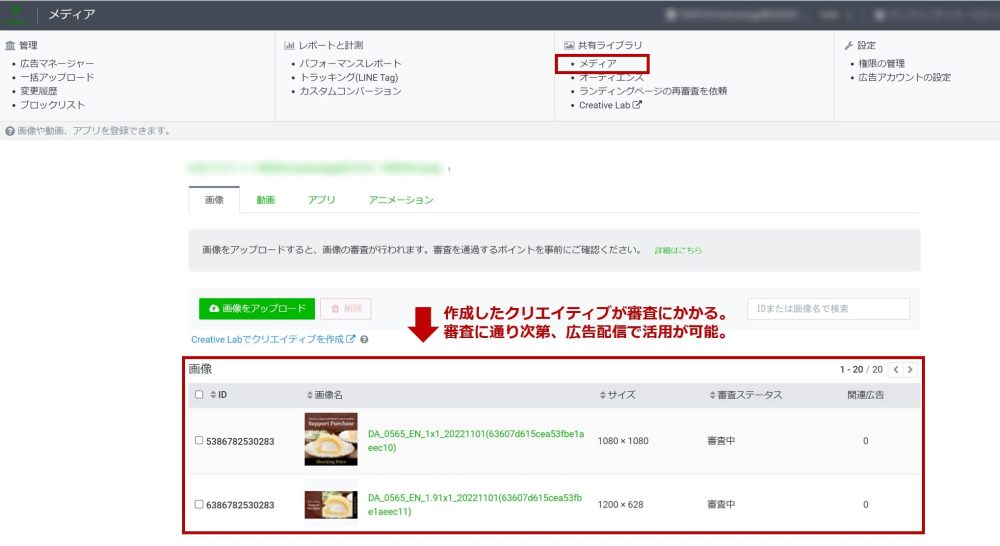This screenshot has height=546, width=1000.
Task: Open 変更履歴 menu item
Action: click(38, 91)
